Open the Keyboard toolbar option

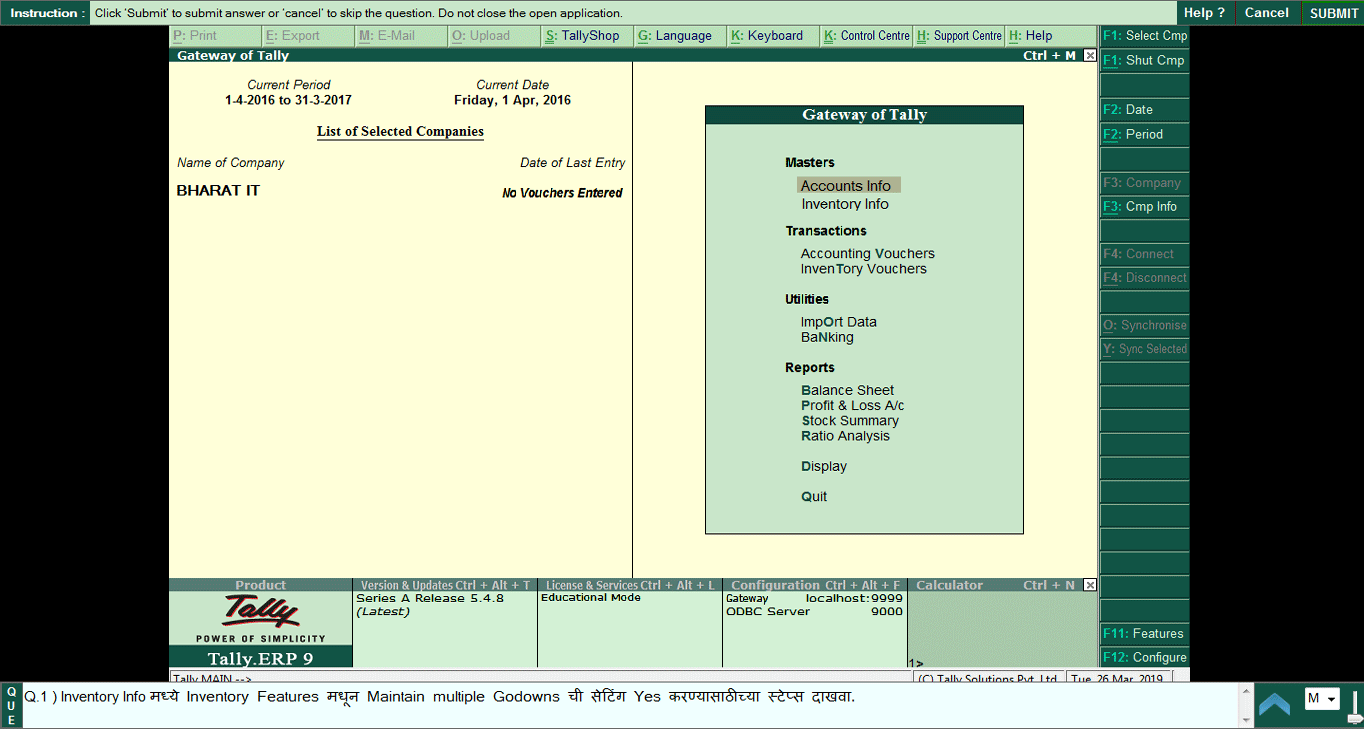click(x=773, y=36)
